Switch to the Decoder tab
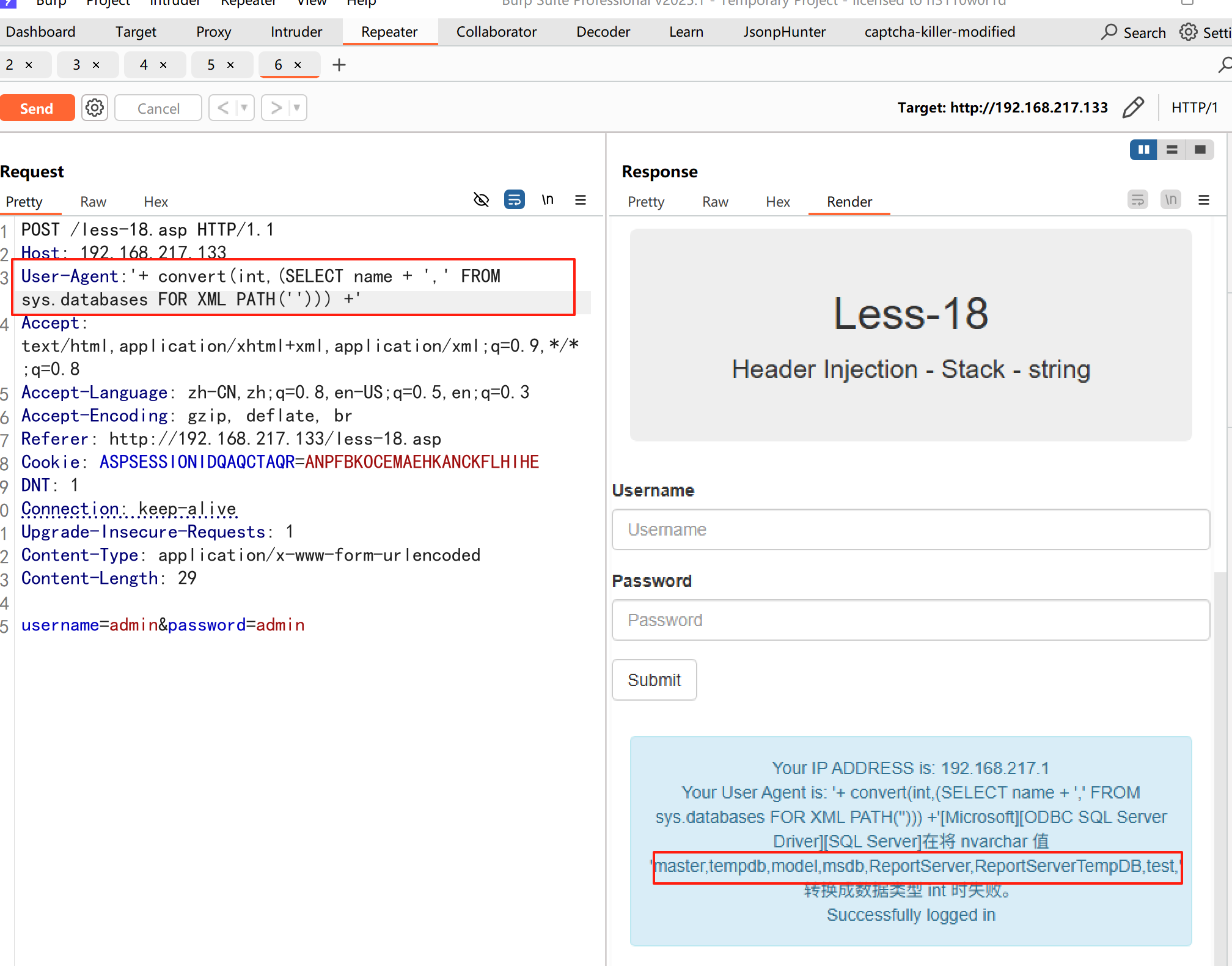This screenshot has height=966, width=1232. point(603,31)
